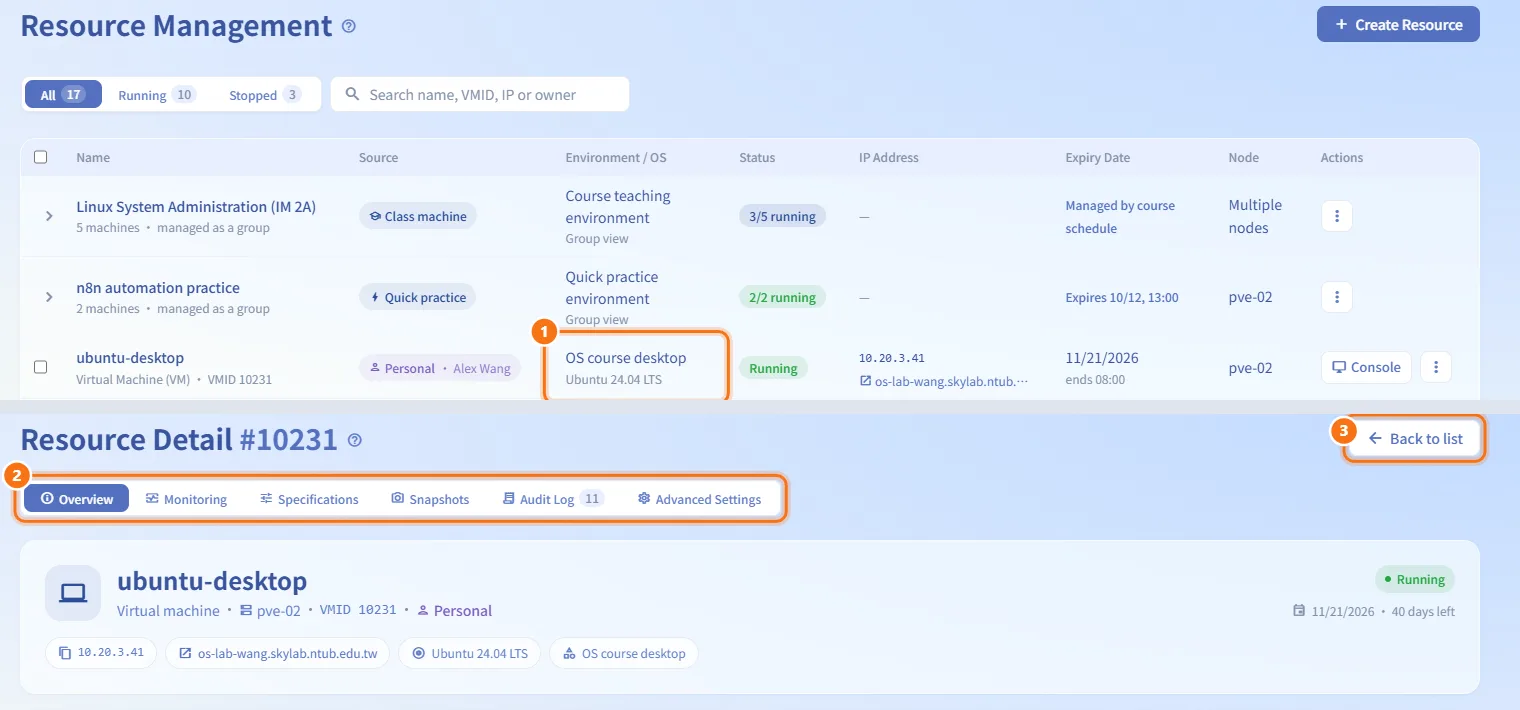
Task: Open the three-dot menu for ubuntu-desktop row
Action: [x=1436, y=367]
